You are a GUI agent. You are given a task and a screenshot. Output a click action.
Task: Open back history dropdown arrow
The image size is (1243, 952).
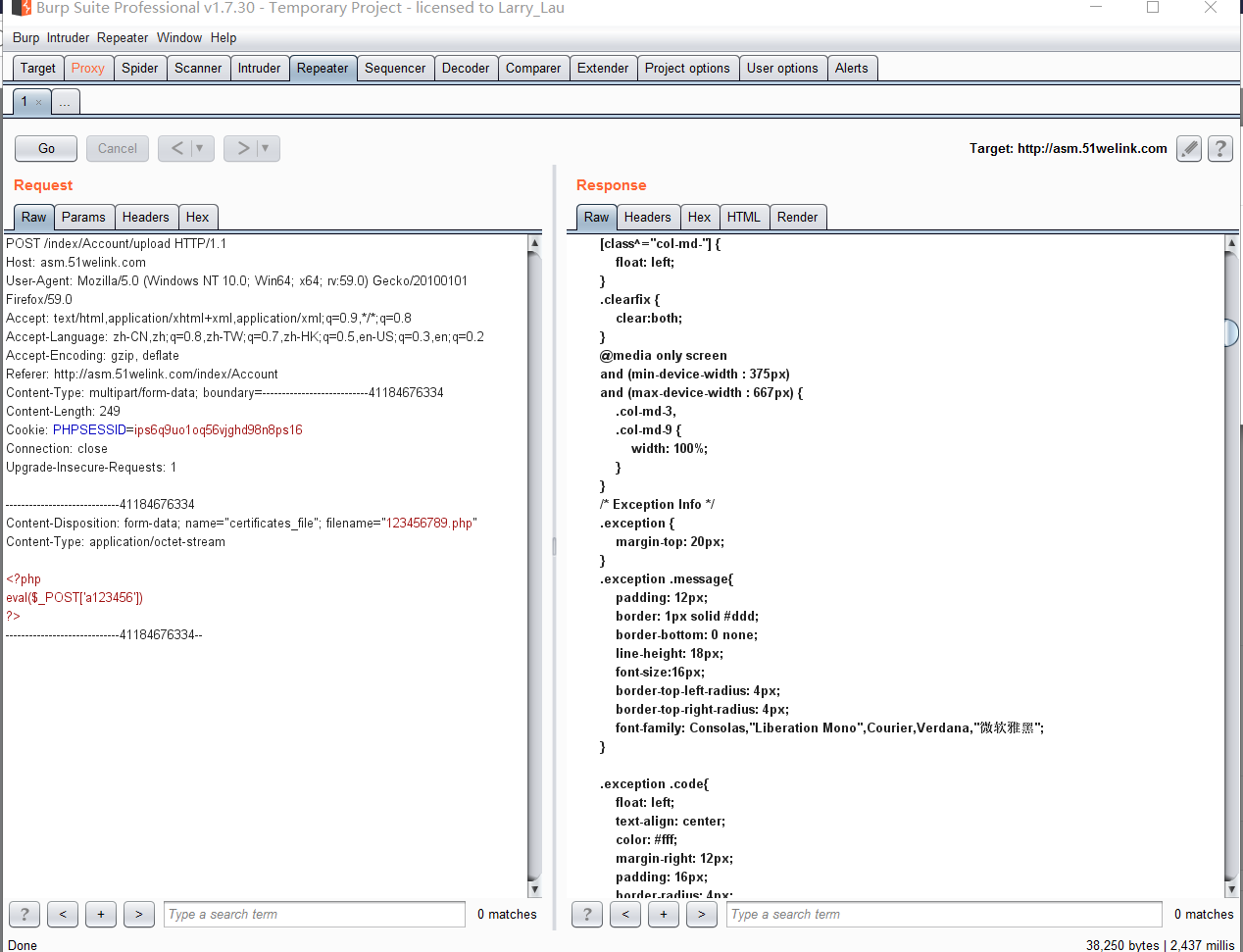tap(200, 148)
